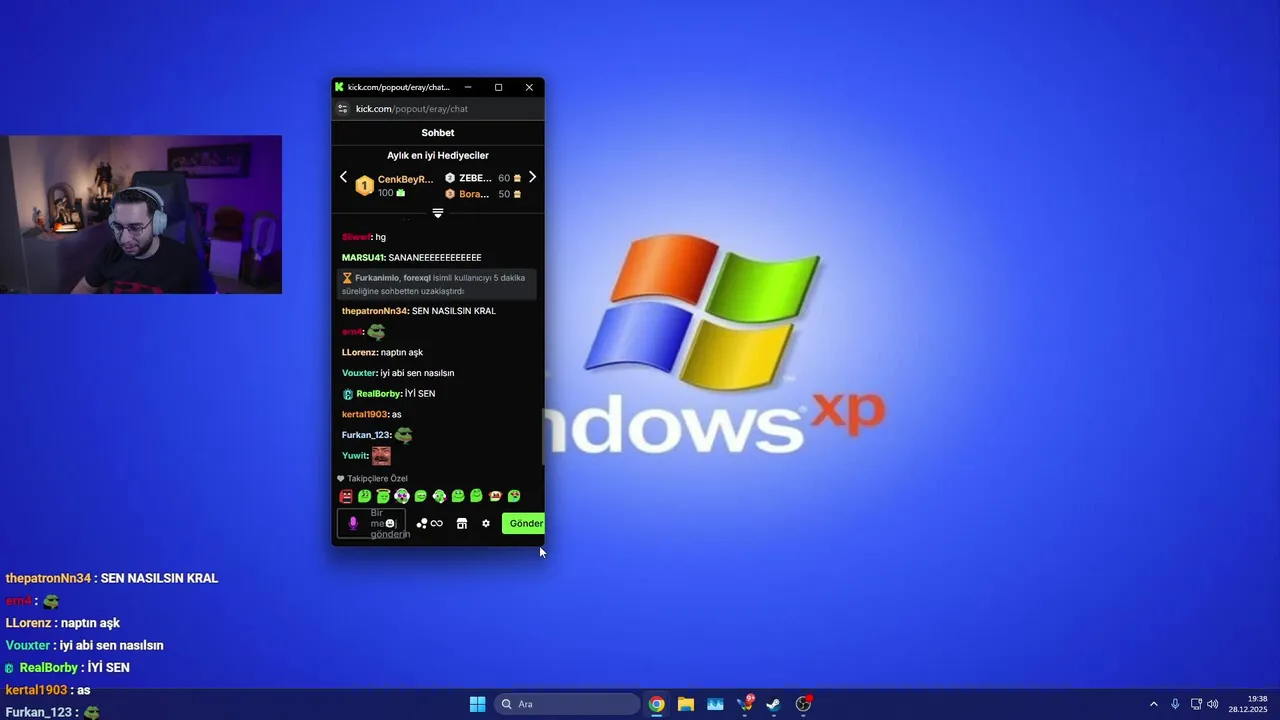
Task: Click the Aylık en iyi Hediyeciler title
Action: (438, 156)
